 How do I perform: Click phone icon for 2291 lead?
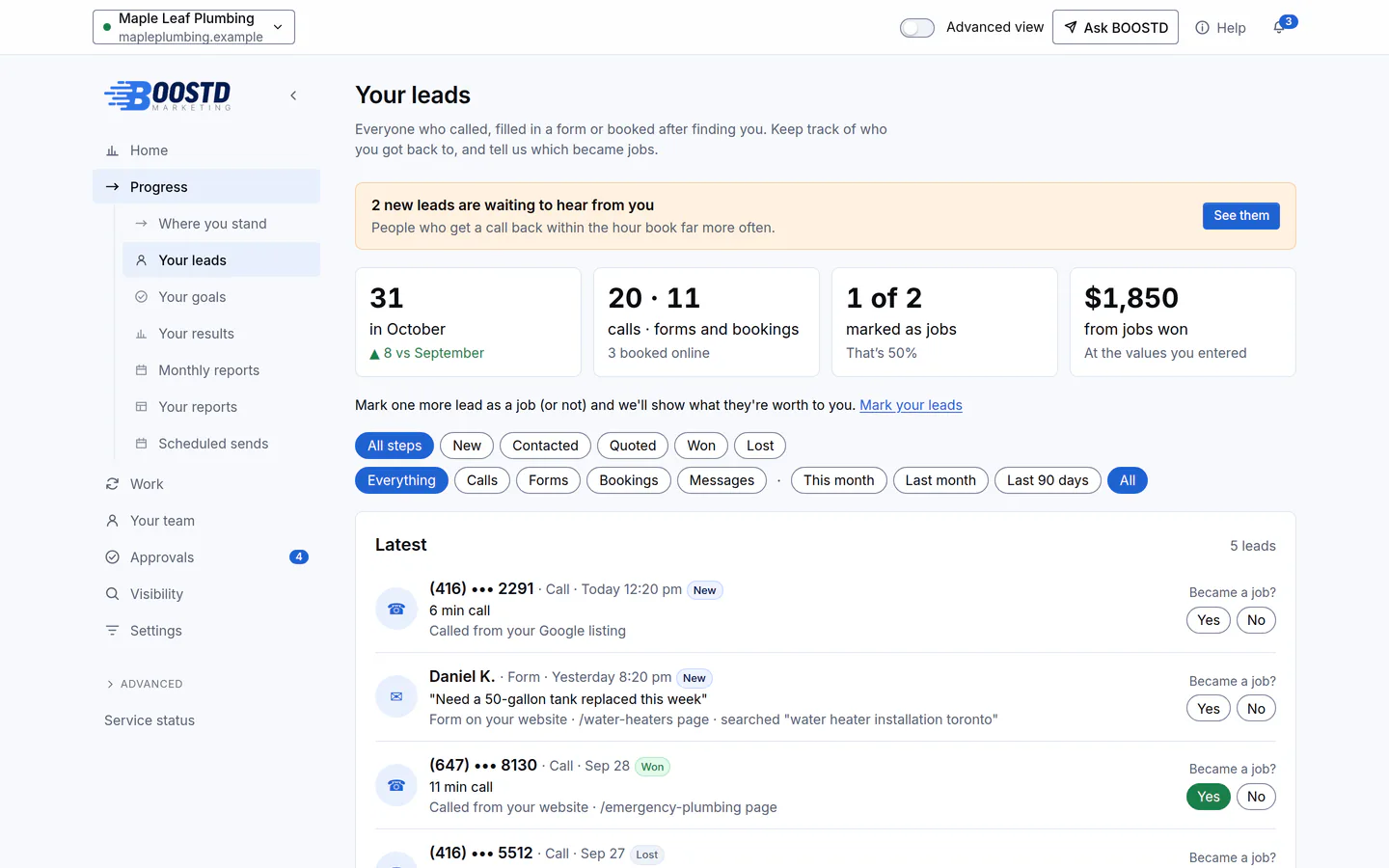(396, 610)
